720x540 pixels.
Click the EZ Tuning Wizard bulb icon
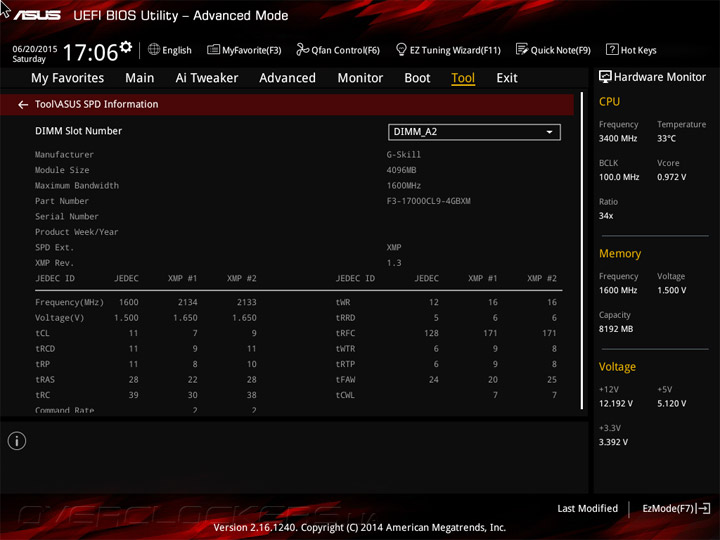(401, 49)
